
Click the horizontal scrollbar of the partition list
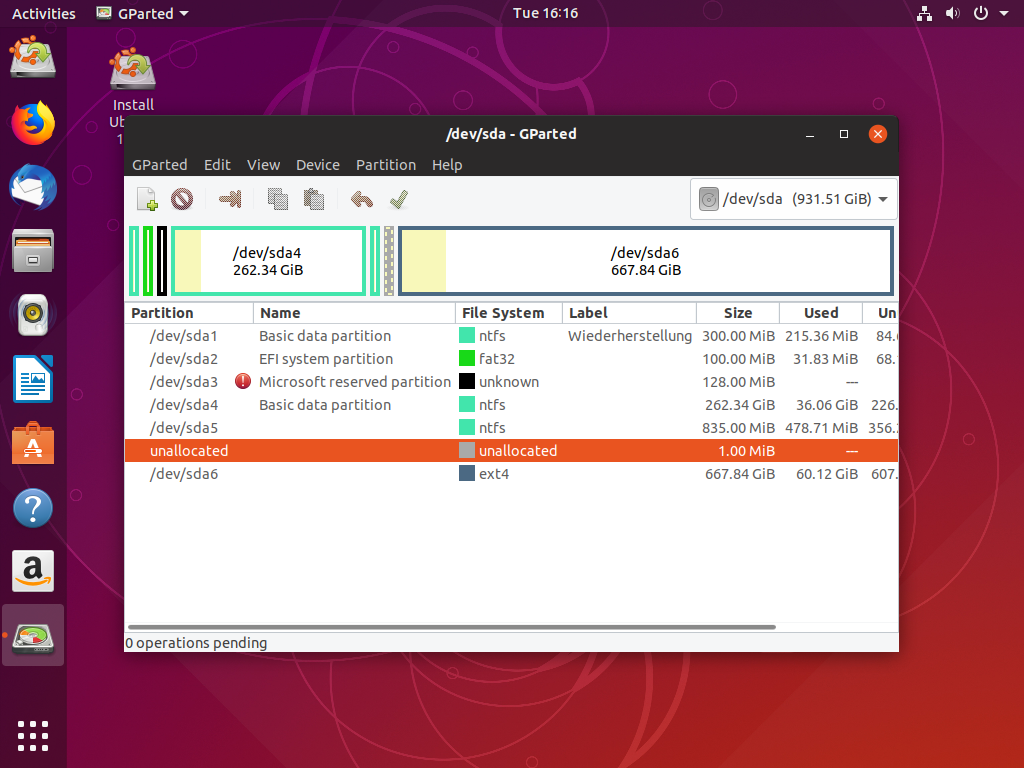click(452, 627)
